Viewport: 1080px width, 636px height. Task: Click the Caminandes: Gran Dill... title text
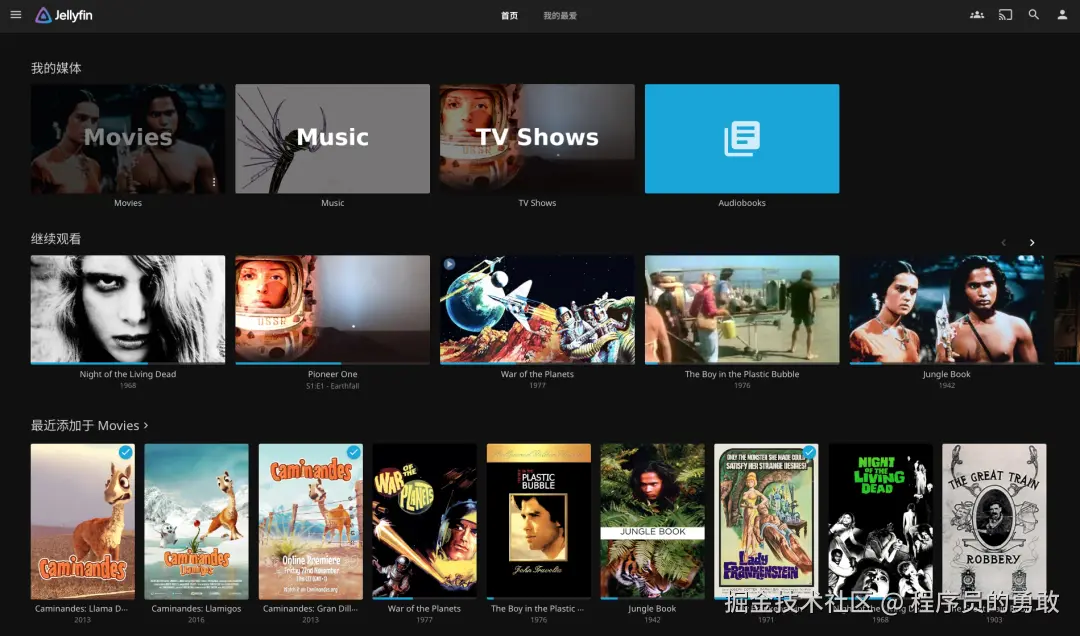(311, 608)
